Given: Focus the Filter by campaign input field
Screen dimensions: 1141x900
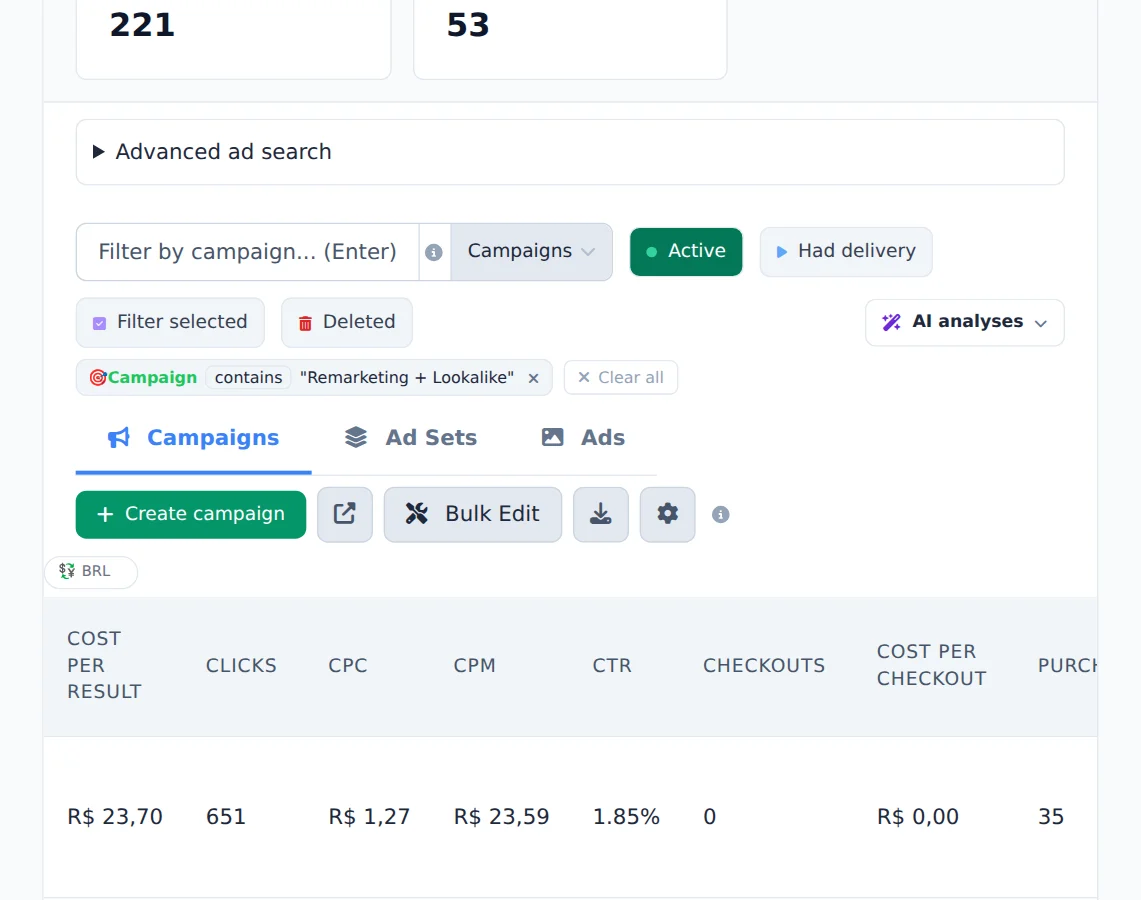Looking at the screenshot, I should click(247, 252).
